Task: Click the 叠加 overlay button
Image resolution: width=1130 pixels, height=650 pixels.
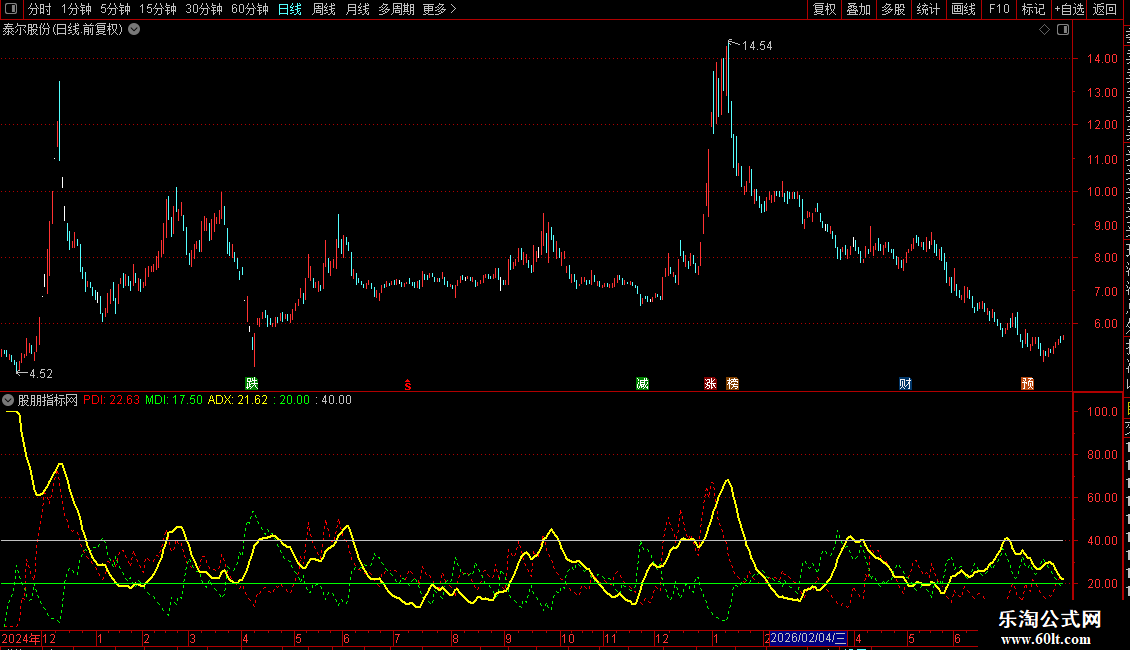Action: click(859, 9)
